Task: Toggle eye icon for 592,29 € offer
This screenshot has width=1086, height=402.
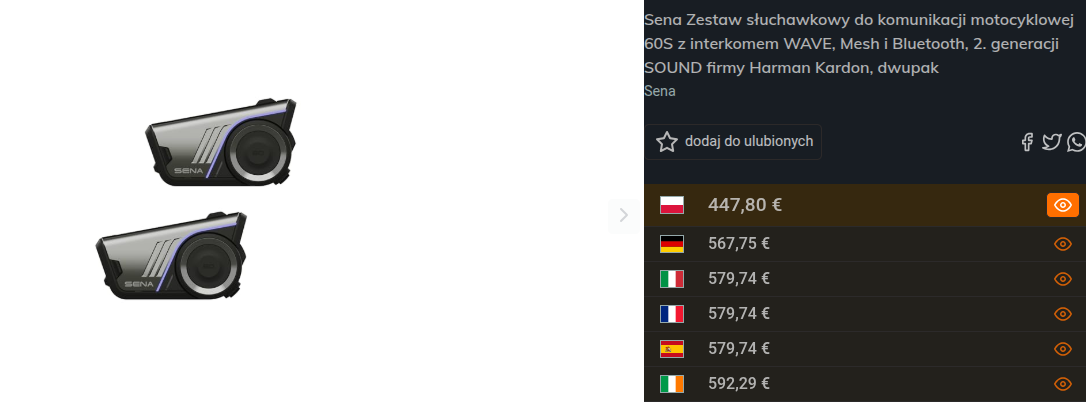Action: pyautogui.click(x=1063, y=384)
